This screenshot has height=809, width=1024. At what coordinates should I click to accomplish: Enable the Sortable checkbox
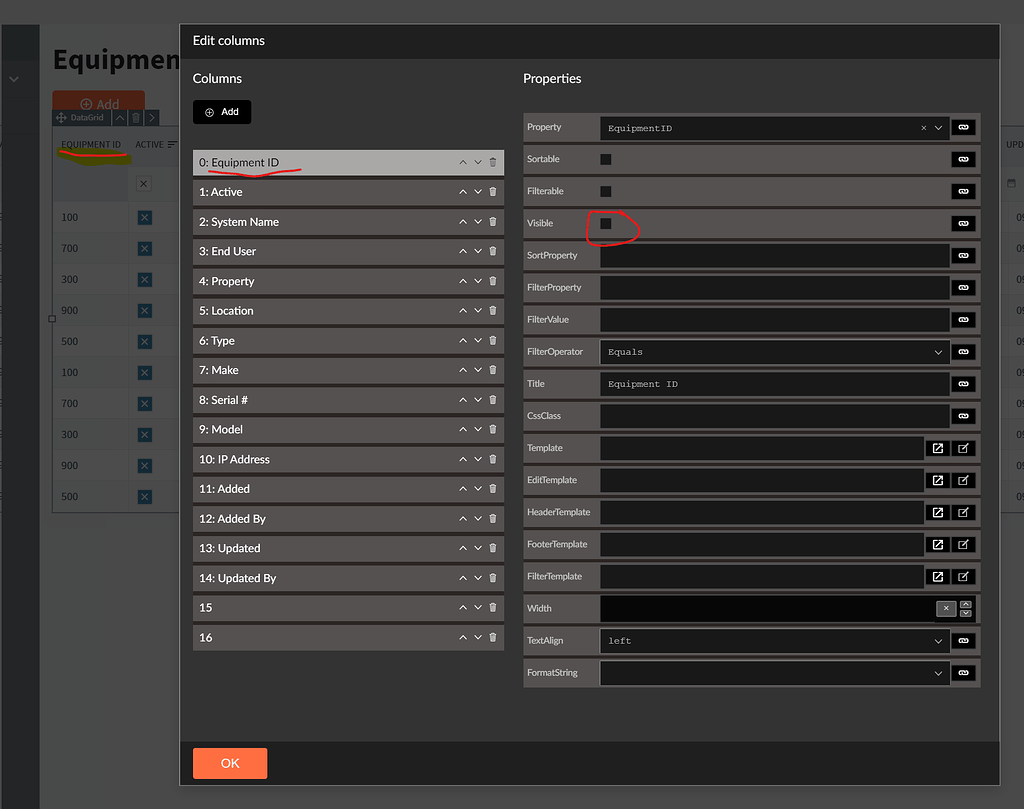coord(606,159)
